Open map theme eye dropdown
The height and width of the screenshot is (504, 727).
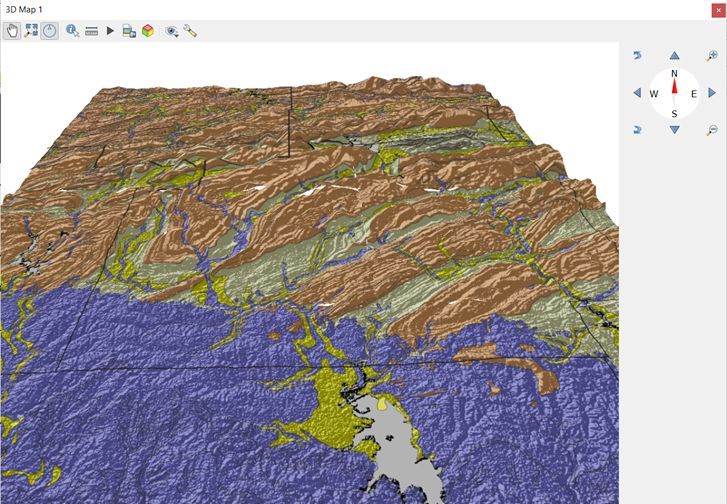172,31
